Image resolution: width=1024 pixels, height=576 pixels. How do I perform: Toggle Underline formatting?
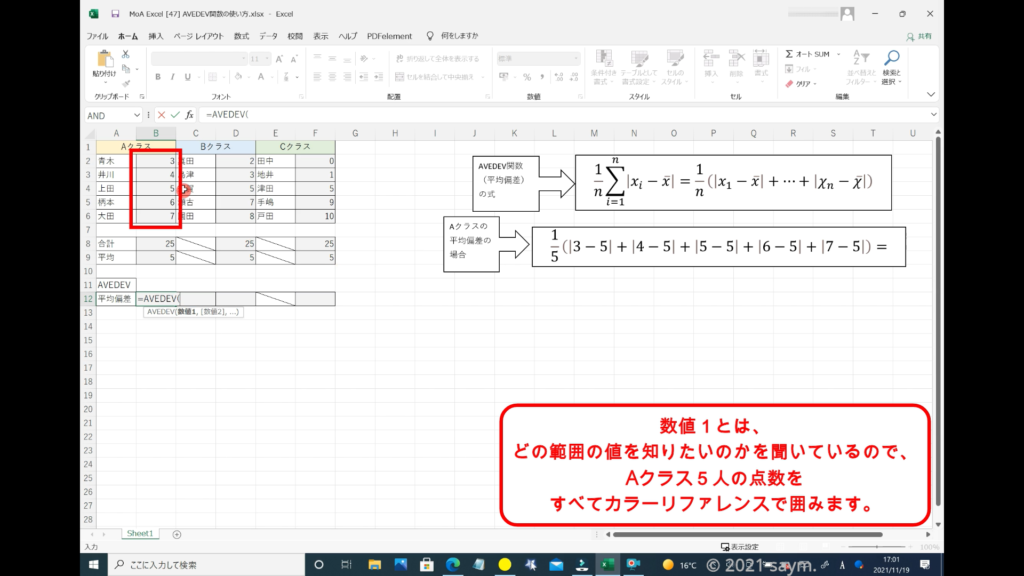pyautogui.click(x=187, y=77)
